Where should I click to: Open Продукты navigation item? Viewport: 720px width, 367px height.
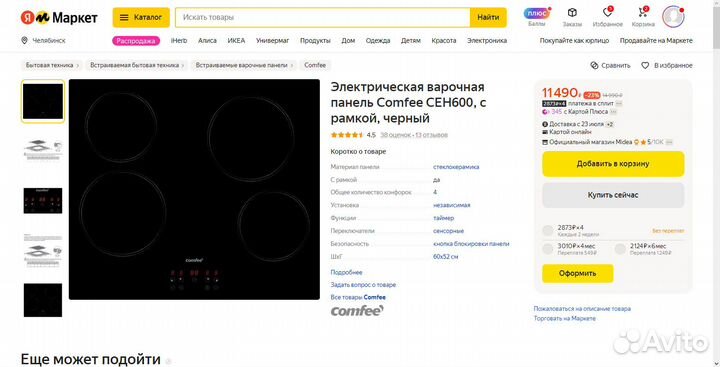tap(315, 40)
